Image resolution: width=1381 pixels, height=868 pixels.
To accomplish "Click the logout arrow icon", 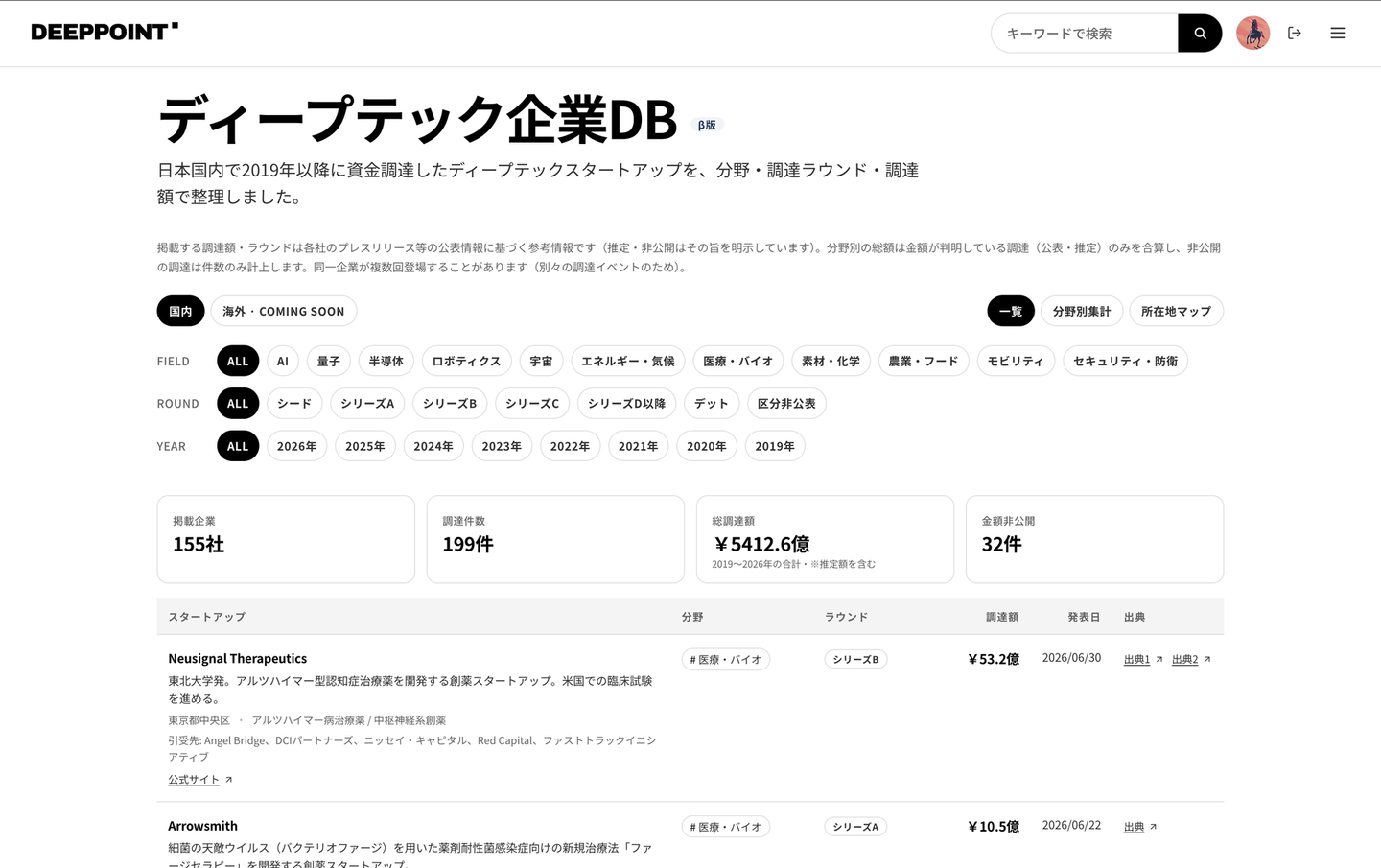I will [1294, 33].
